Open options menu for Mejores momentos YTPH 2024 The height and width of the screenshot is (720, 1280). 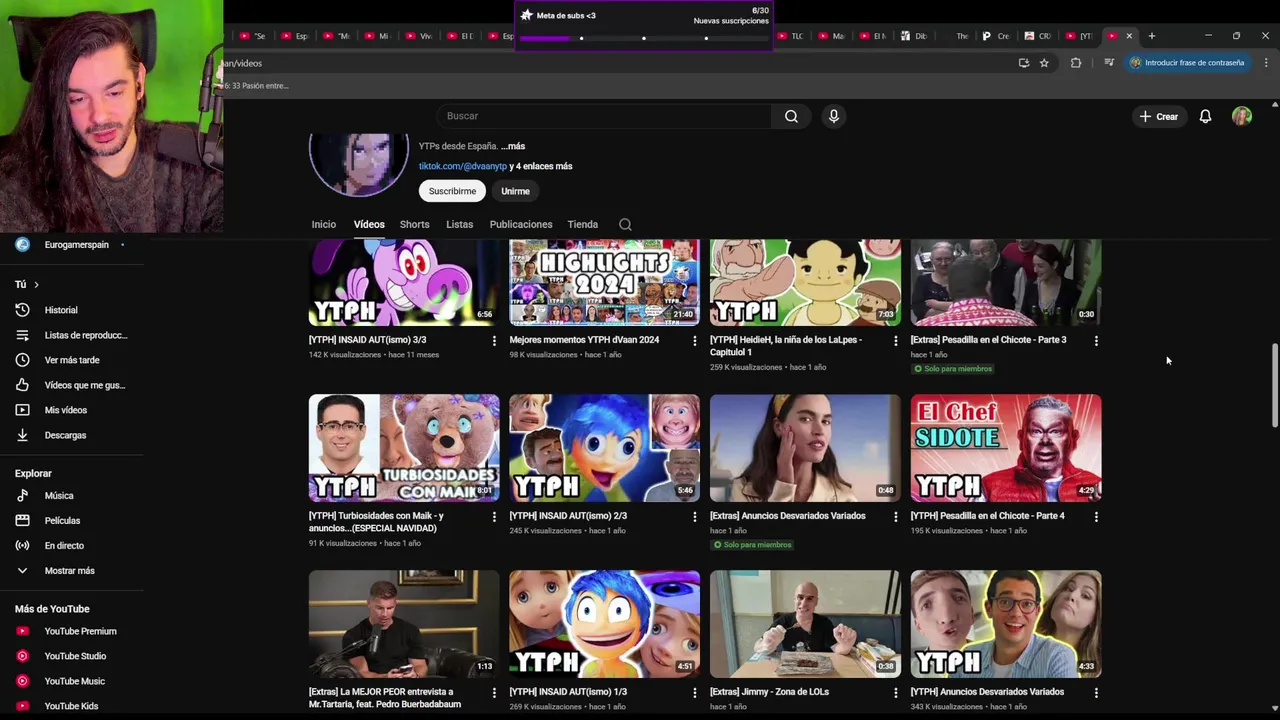pos(694,341)
